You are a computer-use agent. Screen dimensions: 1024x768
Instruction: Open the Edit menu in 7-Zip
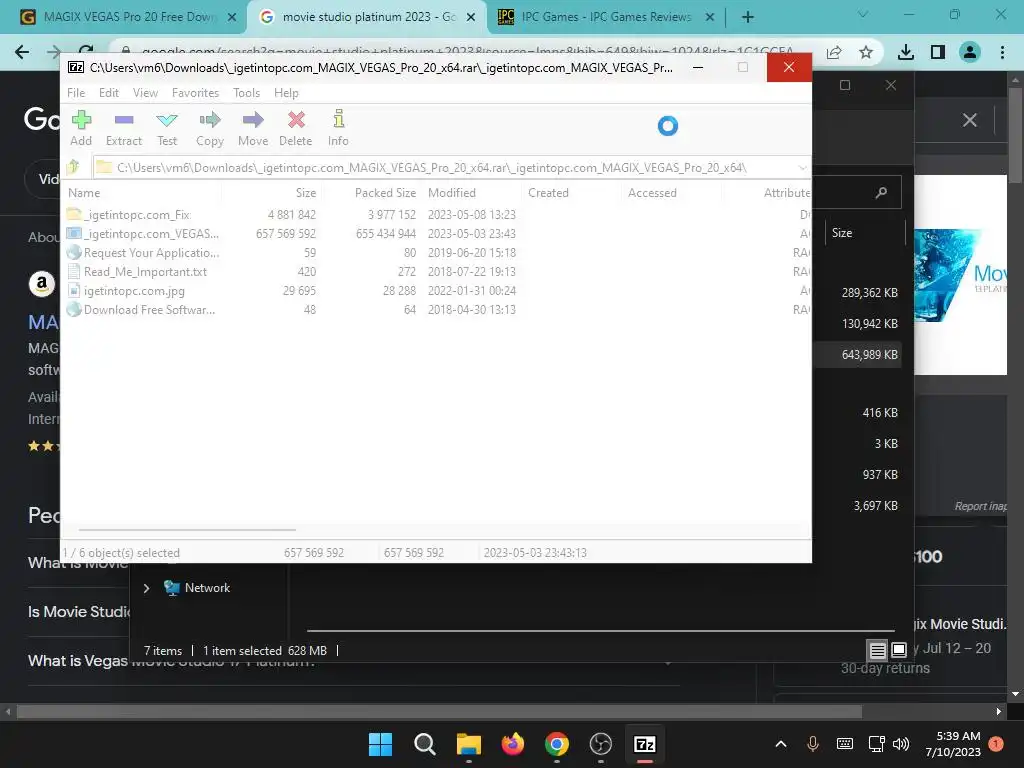click(x=108, y=93)
